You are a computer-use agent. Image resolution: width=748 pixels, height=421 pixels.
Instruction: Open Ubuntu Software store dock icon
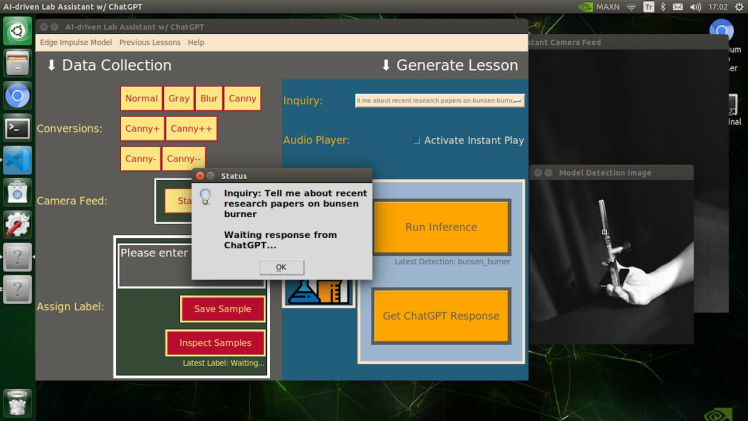18,193
